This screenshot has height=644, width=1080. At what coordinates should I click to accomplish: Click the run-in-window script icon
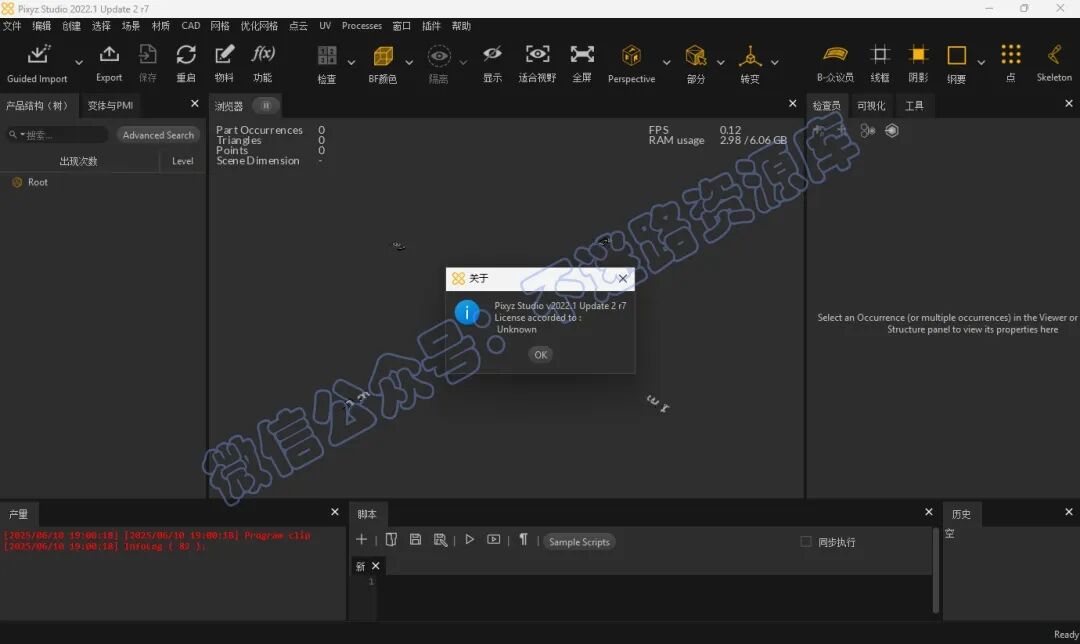point(494,539)
